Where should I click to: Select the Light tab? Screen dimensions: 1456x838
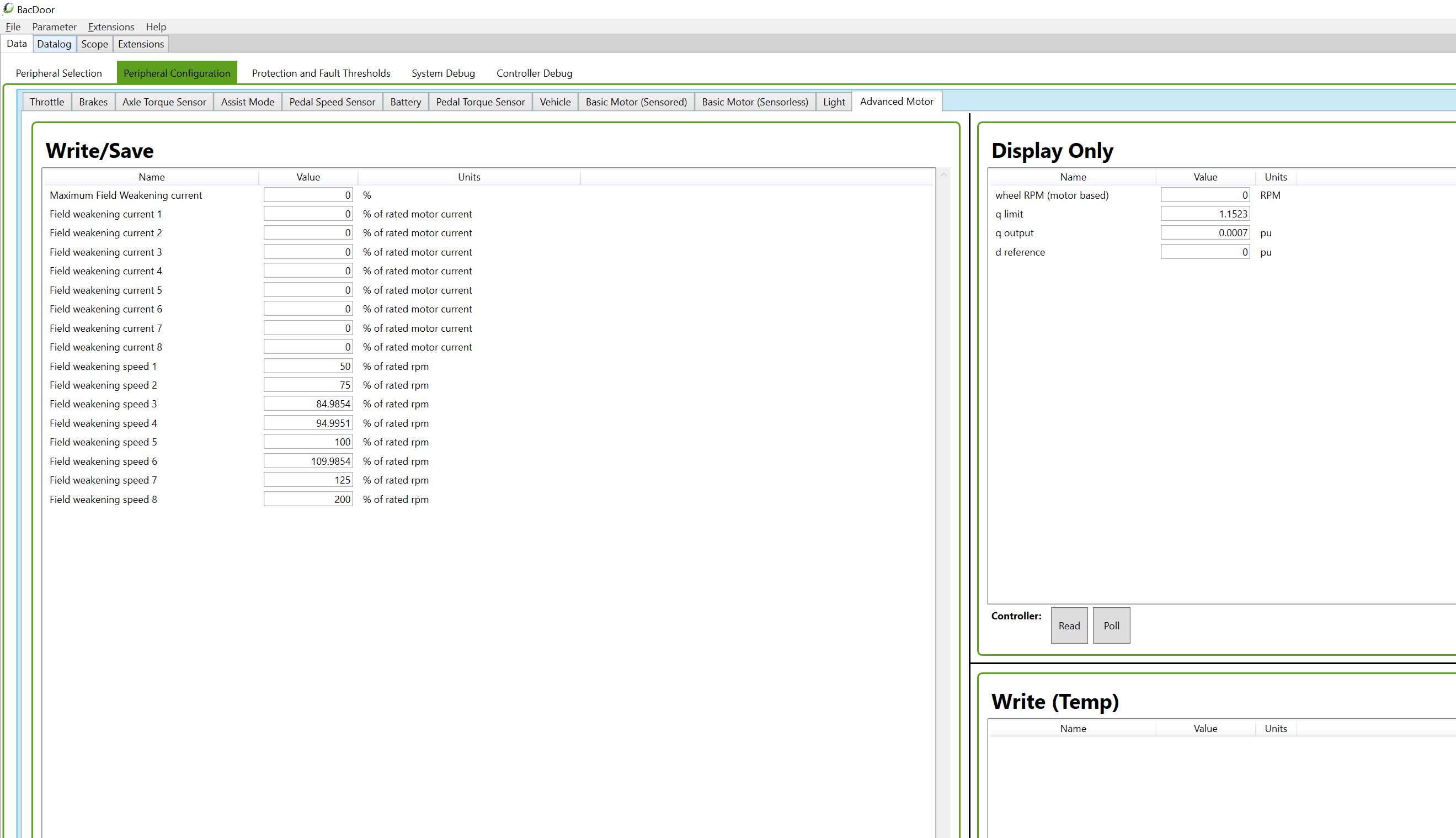click(834, 102)
